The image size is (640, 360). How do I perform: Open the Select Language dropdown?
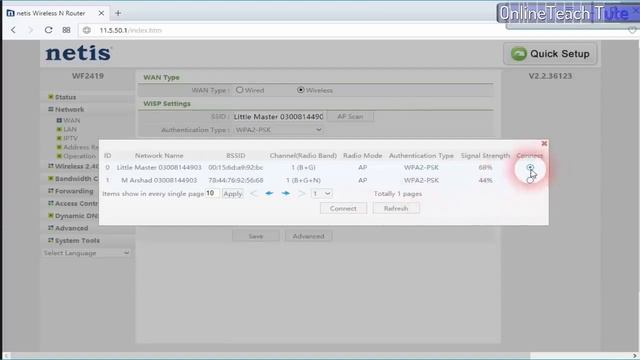(x=86, y=253)
